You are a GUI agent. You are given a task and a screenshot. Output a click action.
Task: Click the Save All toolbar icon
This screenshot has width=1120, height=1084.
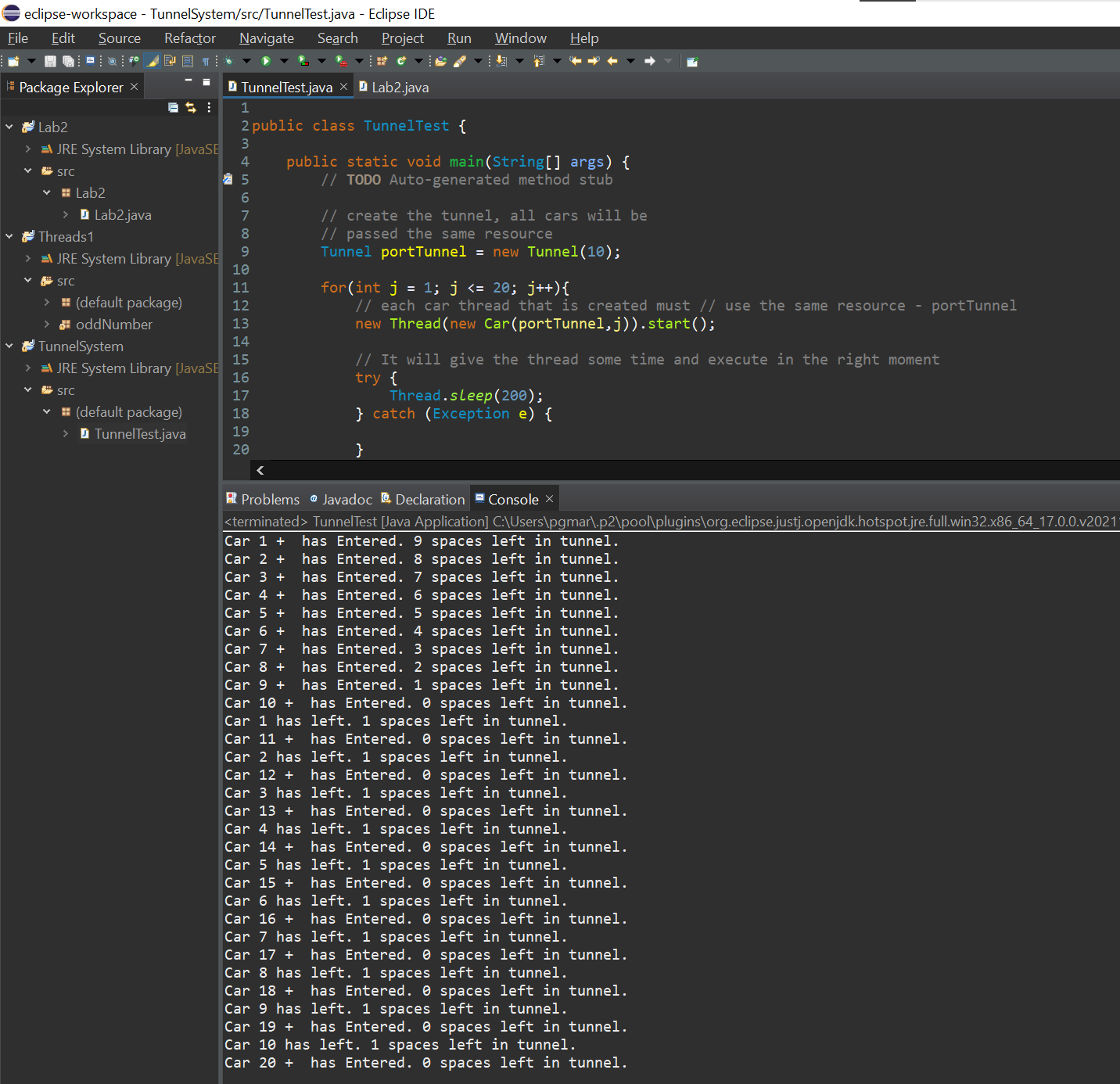coord(68,61)
